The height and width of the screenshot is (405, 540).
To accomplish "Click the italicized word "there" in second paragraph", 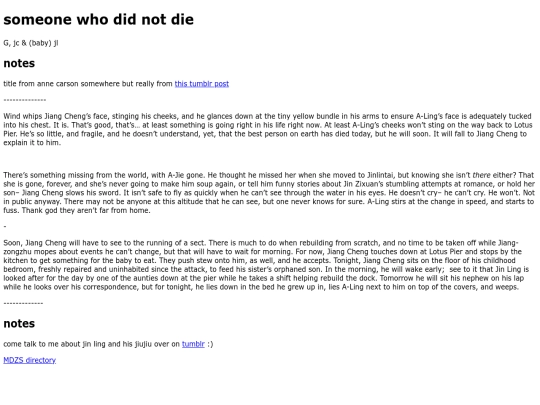I will point(481,175).
